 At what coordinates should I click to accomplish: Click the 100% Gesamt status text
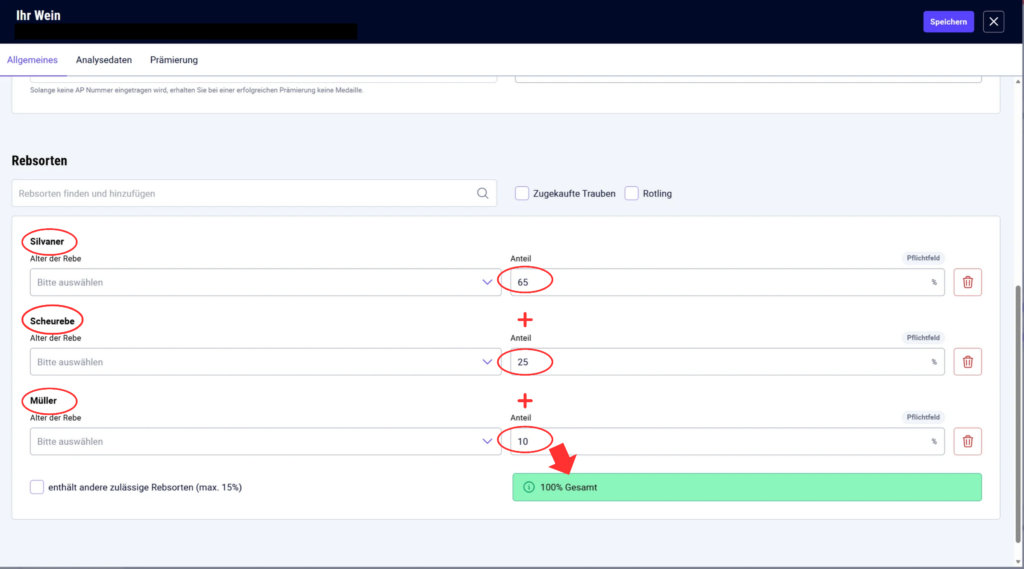(x=568, y=487)
